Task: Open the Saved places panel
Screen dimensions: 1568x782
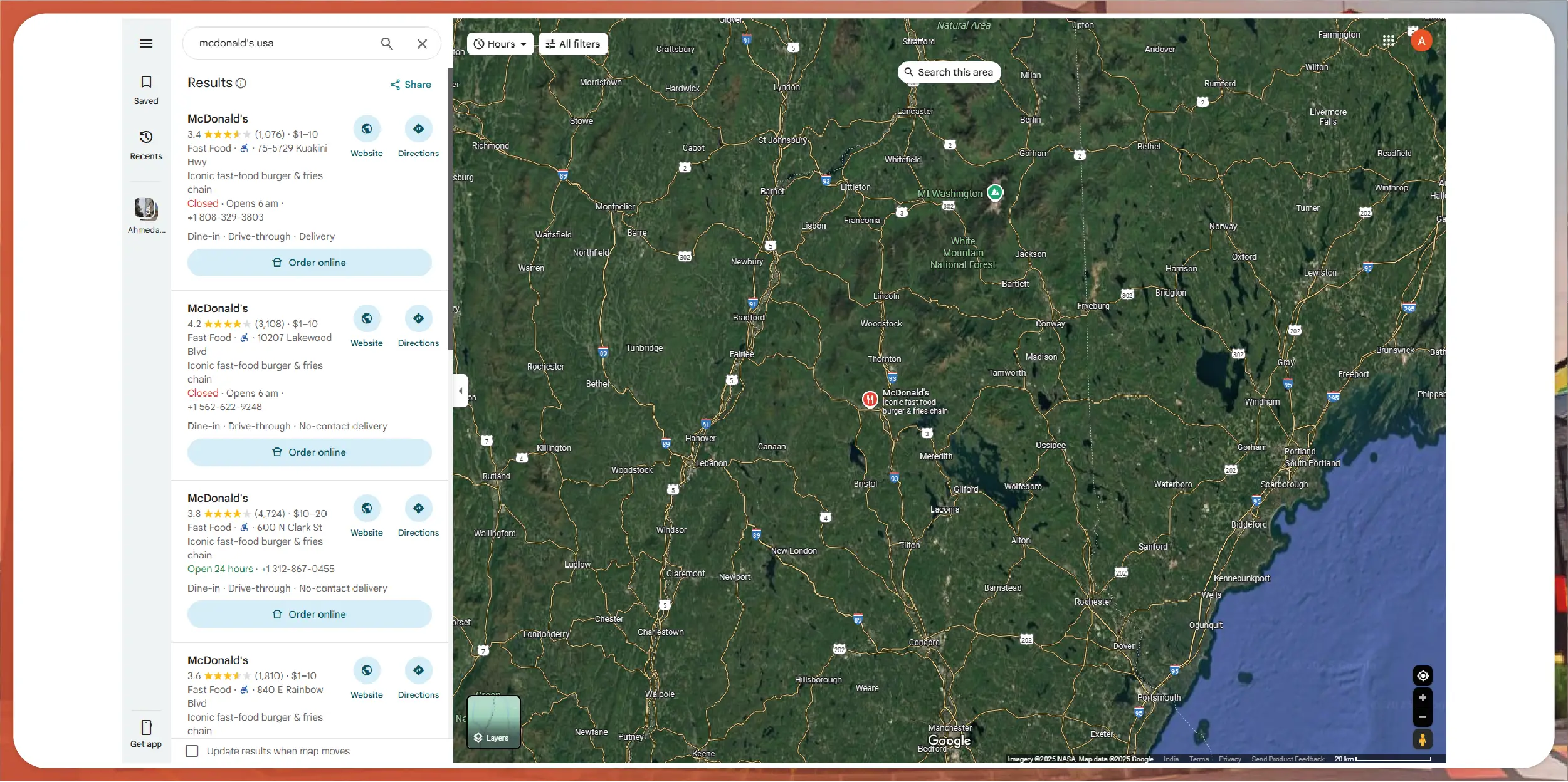Action: tap(146, 90)
